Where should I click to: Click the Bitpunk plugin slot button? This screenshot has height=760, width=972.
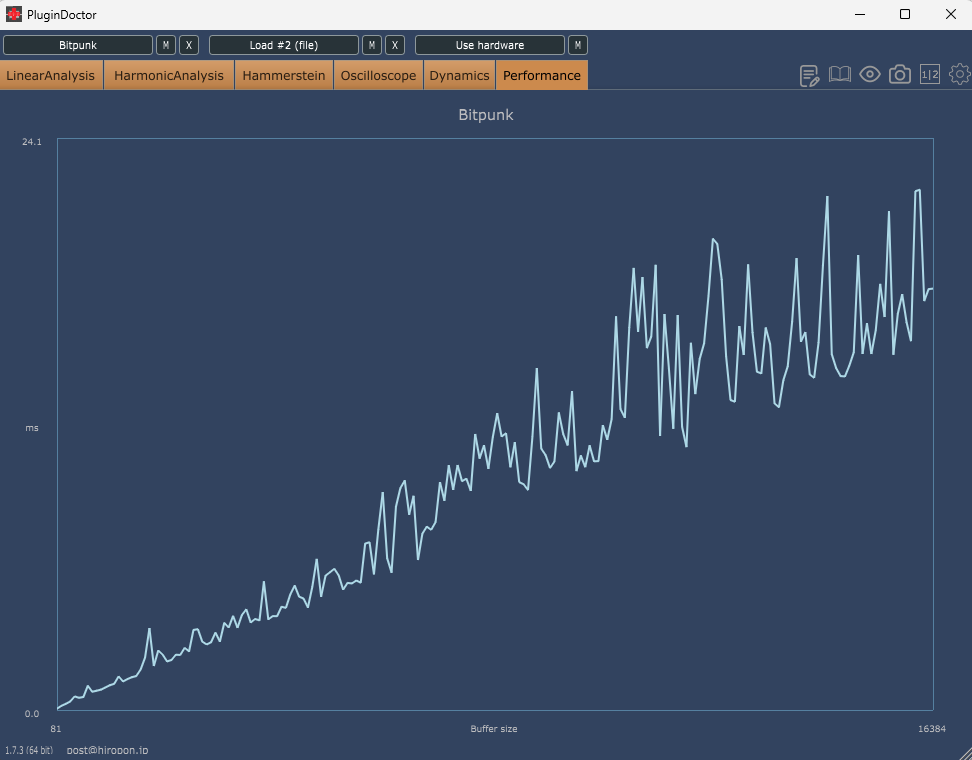(78, 45)
